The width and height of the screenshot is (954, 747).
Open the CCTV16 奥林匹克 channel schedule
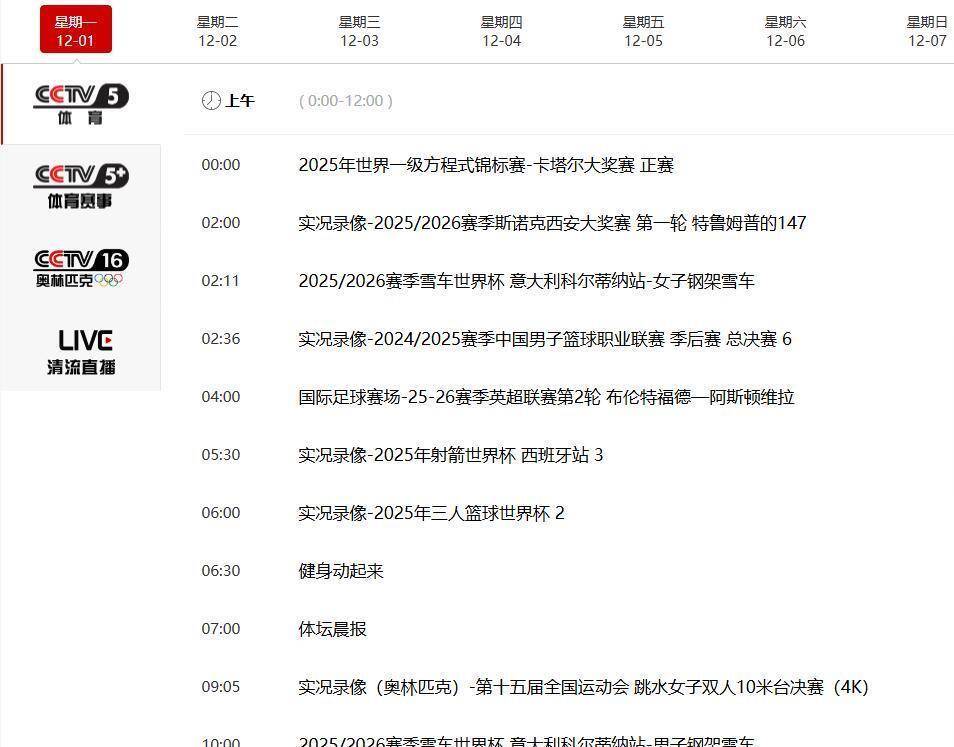coord(81,268)
